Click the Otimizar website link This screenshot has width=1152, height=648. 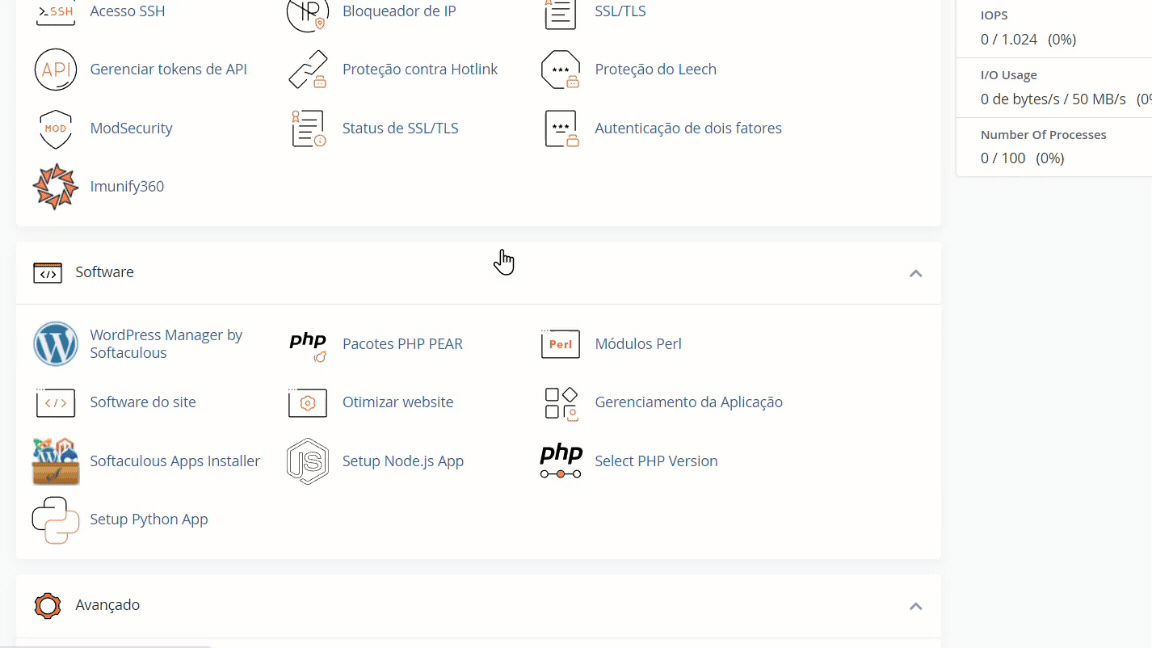click(x=398, y=403)
